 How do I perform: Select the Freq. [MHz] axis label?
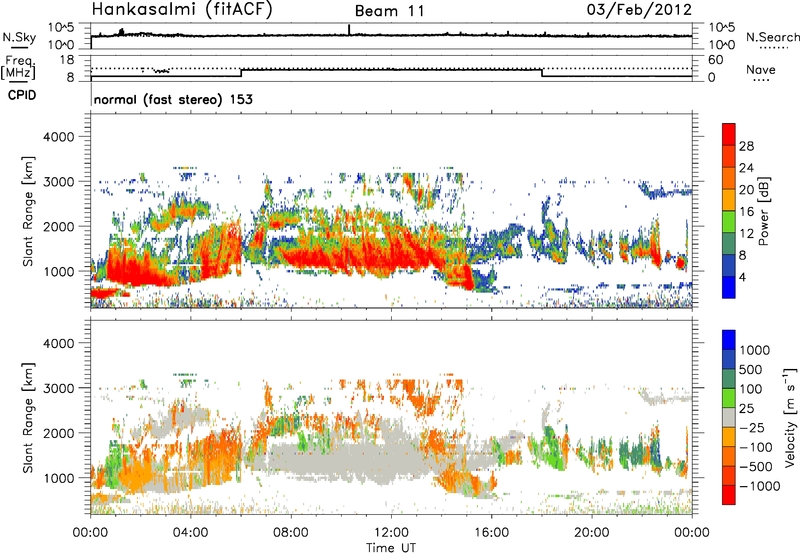[x=18, y=68]
